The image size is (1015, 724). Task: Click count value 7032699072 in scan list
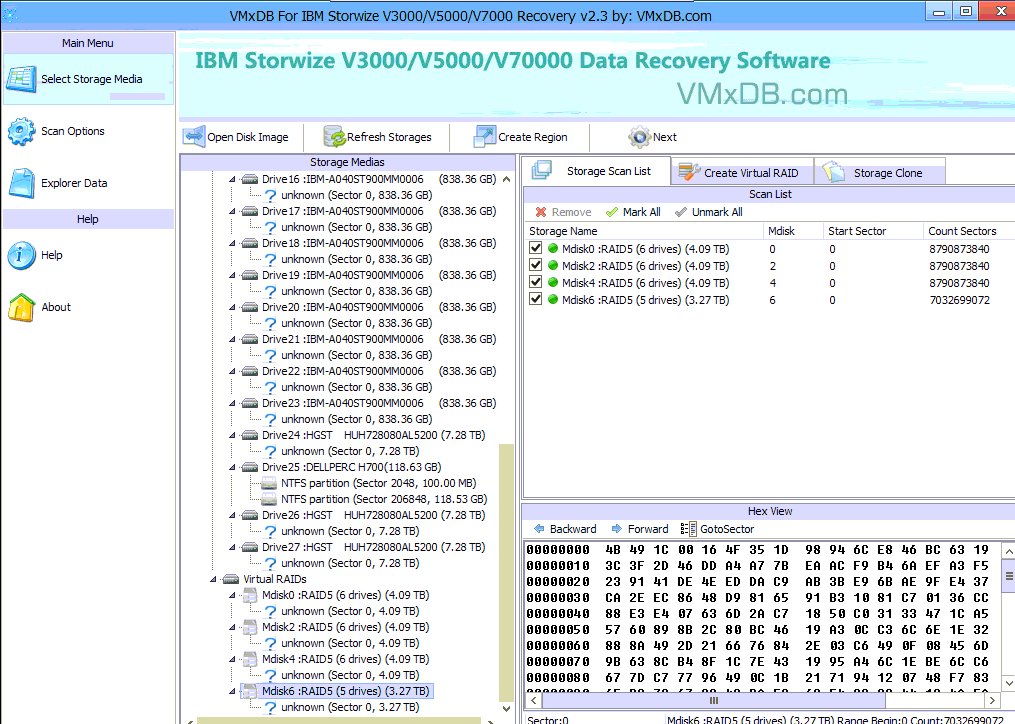(x=959, y=300)
